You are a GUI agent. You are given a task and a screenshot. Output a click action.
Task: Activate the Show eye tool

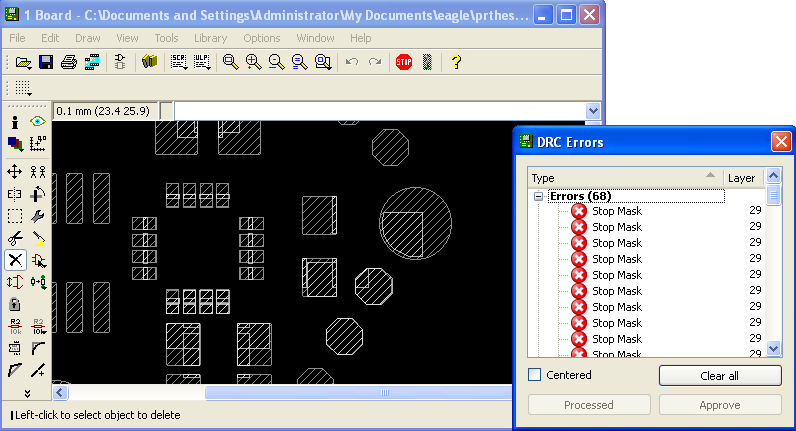point(38,122)
